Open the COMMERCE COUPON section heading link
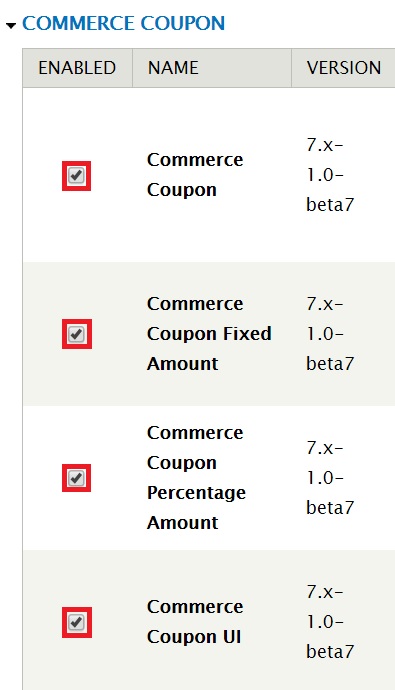The height and width of the screenshot is (690, 395). pos(124,23)
